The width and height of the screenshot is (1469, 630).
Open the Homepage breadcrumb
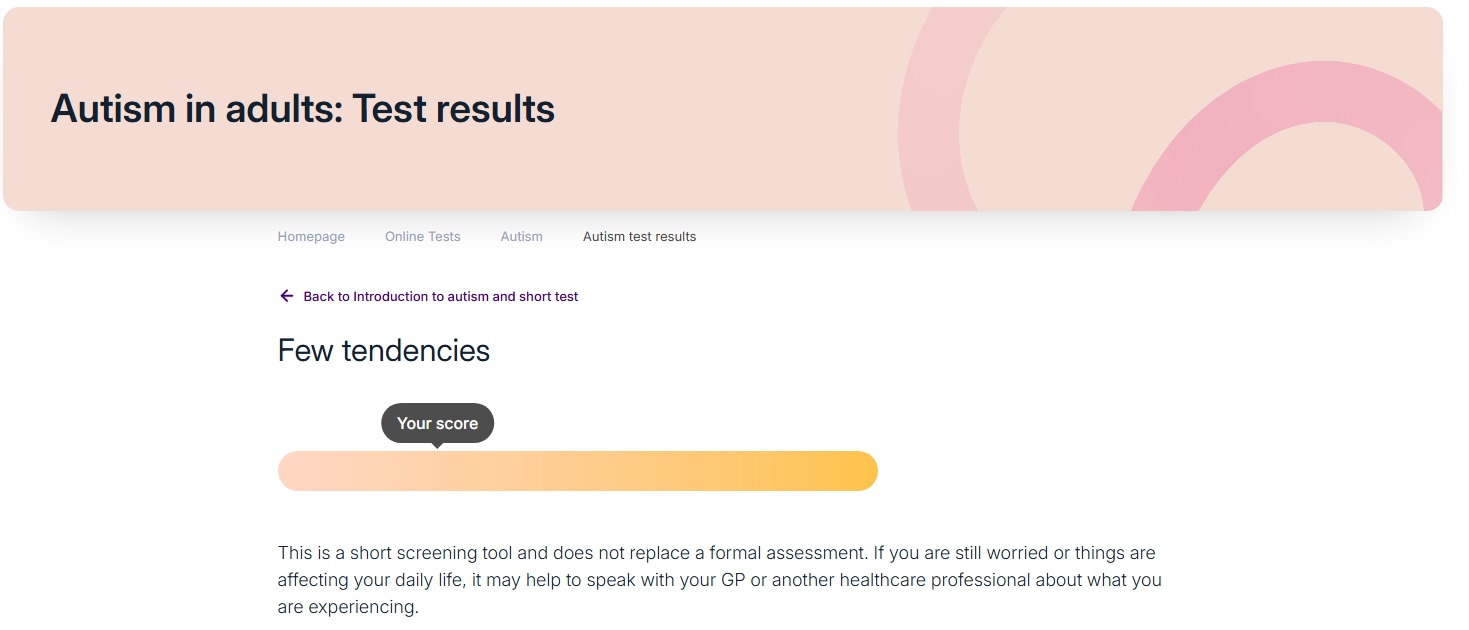tap(311, 237)
